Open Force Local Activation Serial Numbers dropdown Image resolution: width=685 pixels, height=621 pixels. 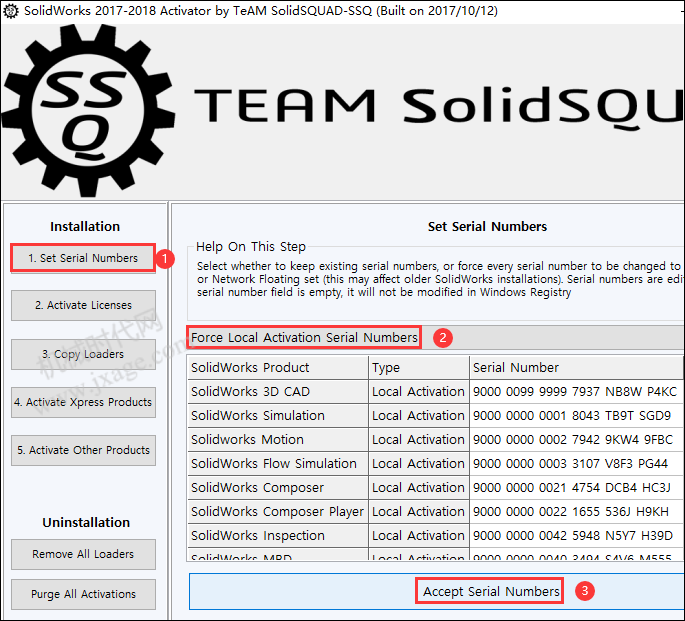[436, 338]
